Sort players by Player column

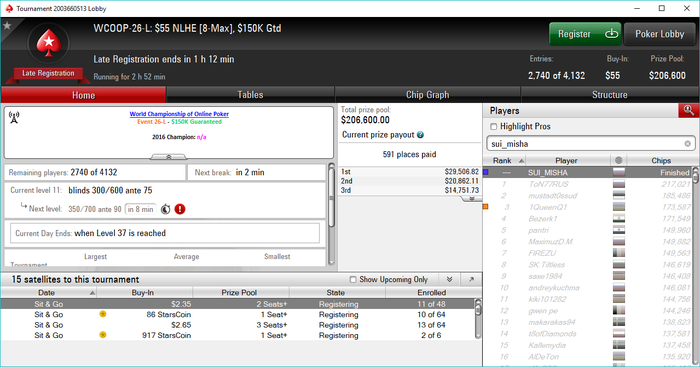[567, 160]
